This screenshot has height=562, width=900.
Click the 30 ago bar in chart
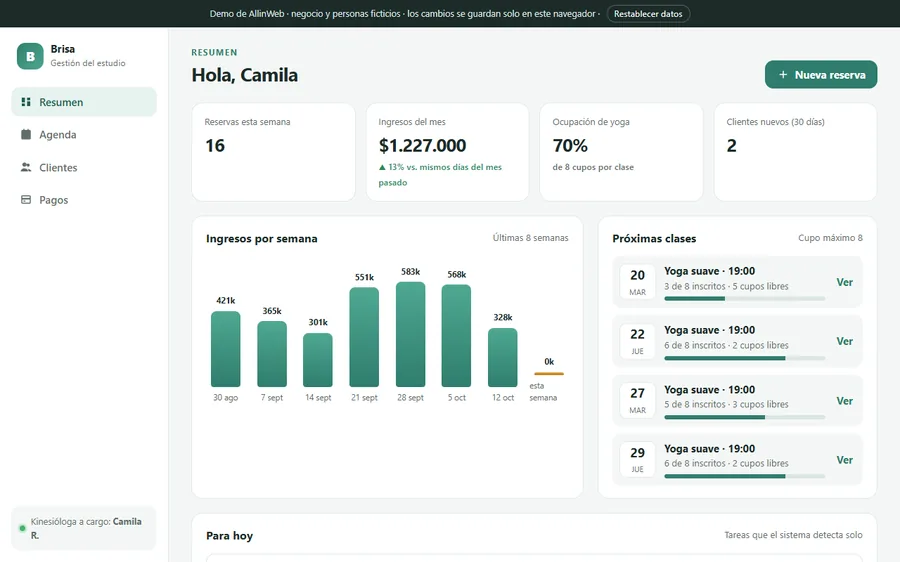226,349
